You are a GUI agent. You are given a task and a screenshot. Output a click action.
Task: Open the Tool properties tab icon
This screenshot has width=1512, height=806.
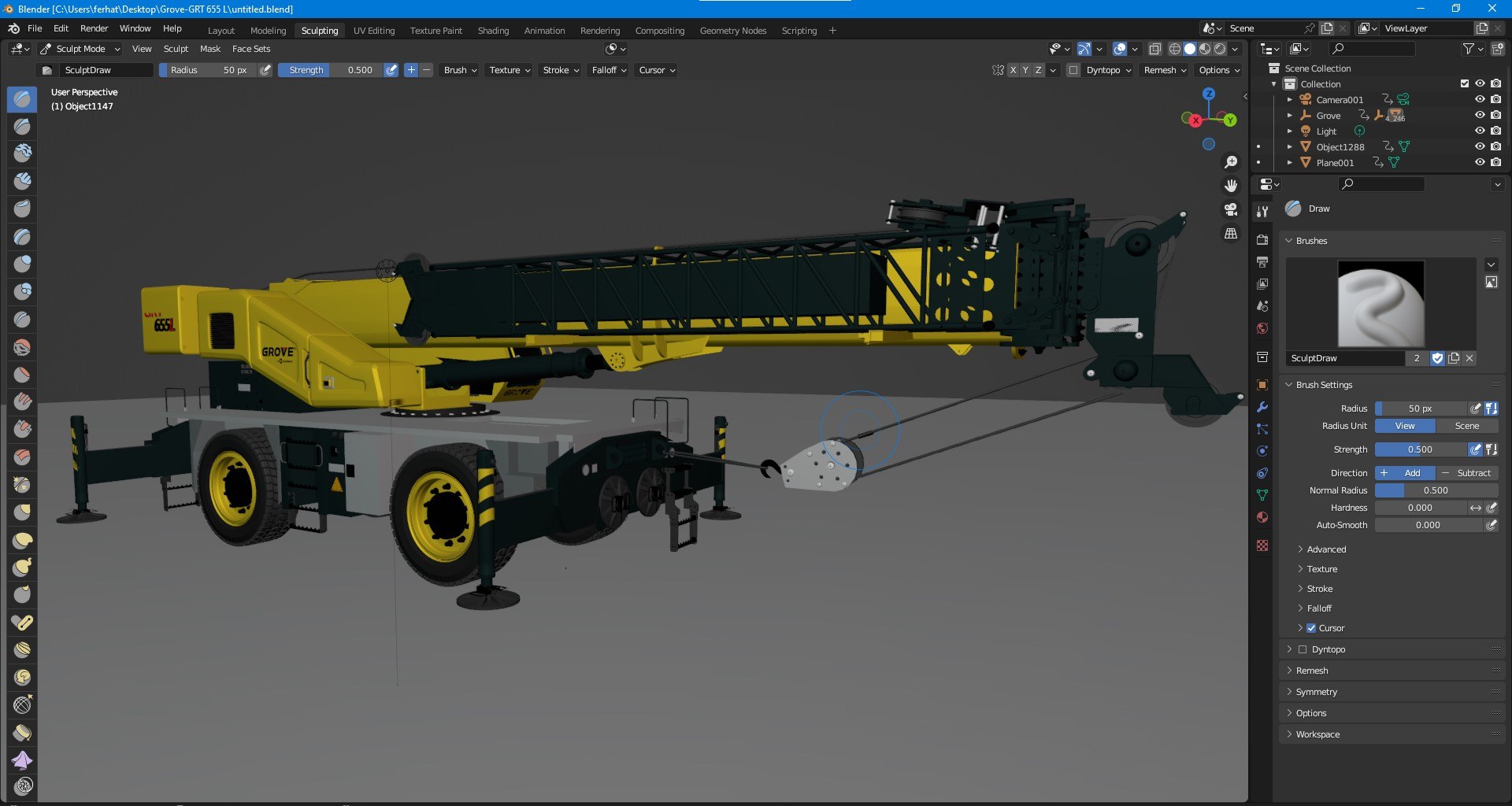[1262, 212]
